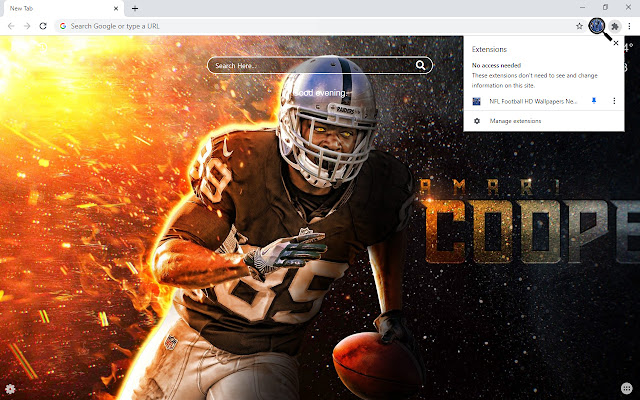Click the Google logo in address bar

point(63,26)
